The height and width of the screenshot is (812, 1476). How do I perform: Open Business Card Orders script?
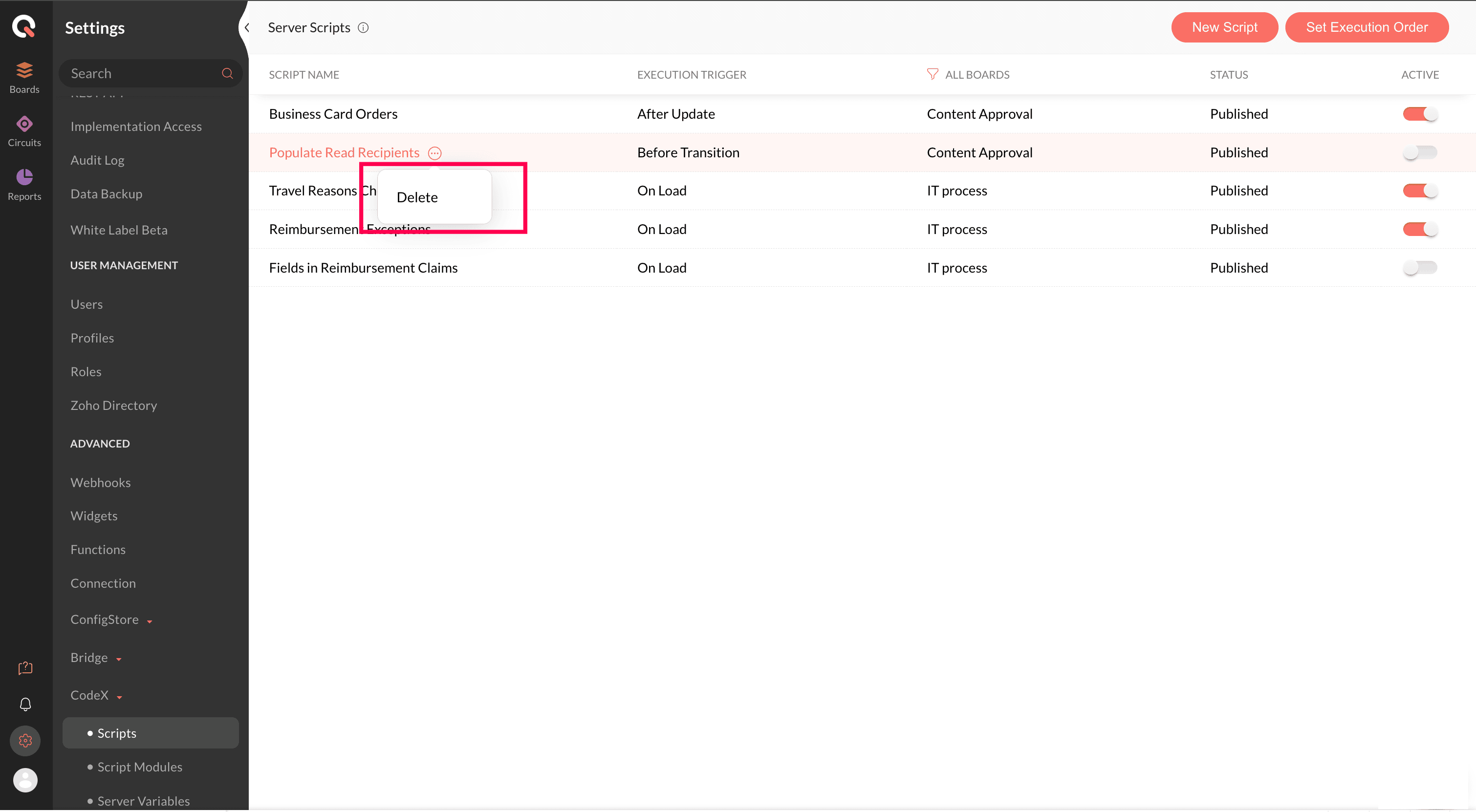coord(333,114)
